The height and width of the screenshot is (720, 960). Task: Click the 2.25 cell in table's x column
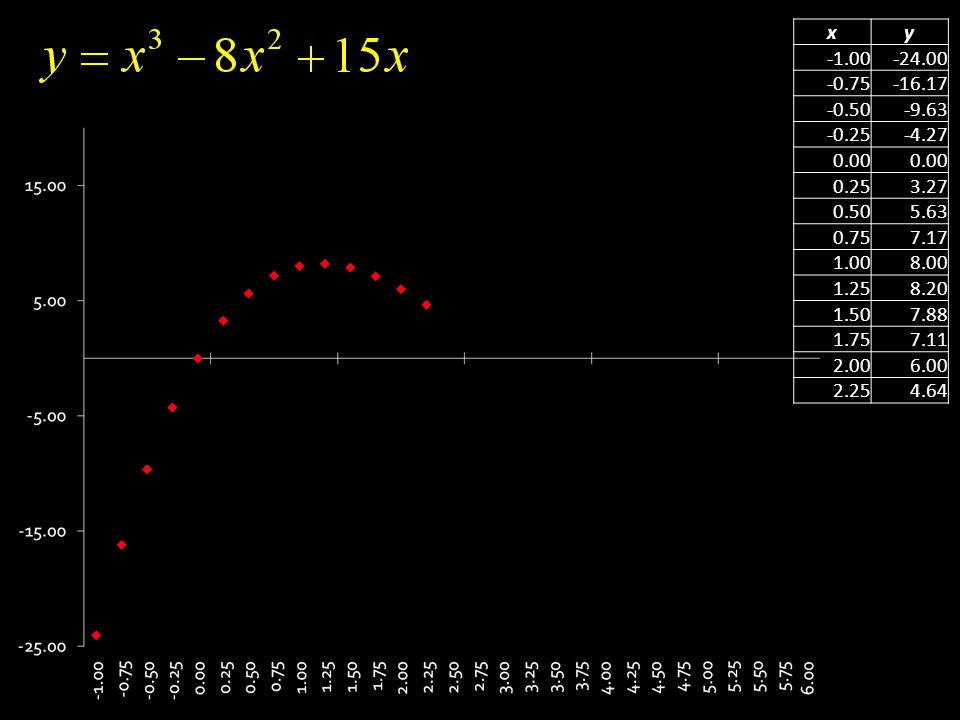pos(832,391)
